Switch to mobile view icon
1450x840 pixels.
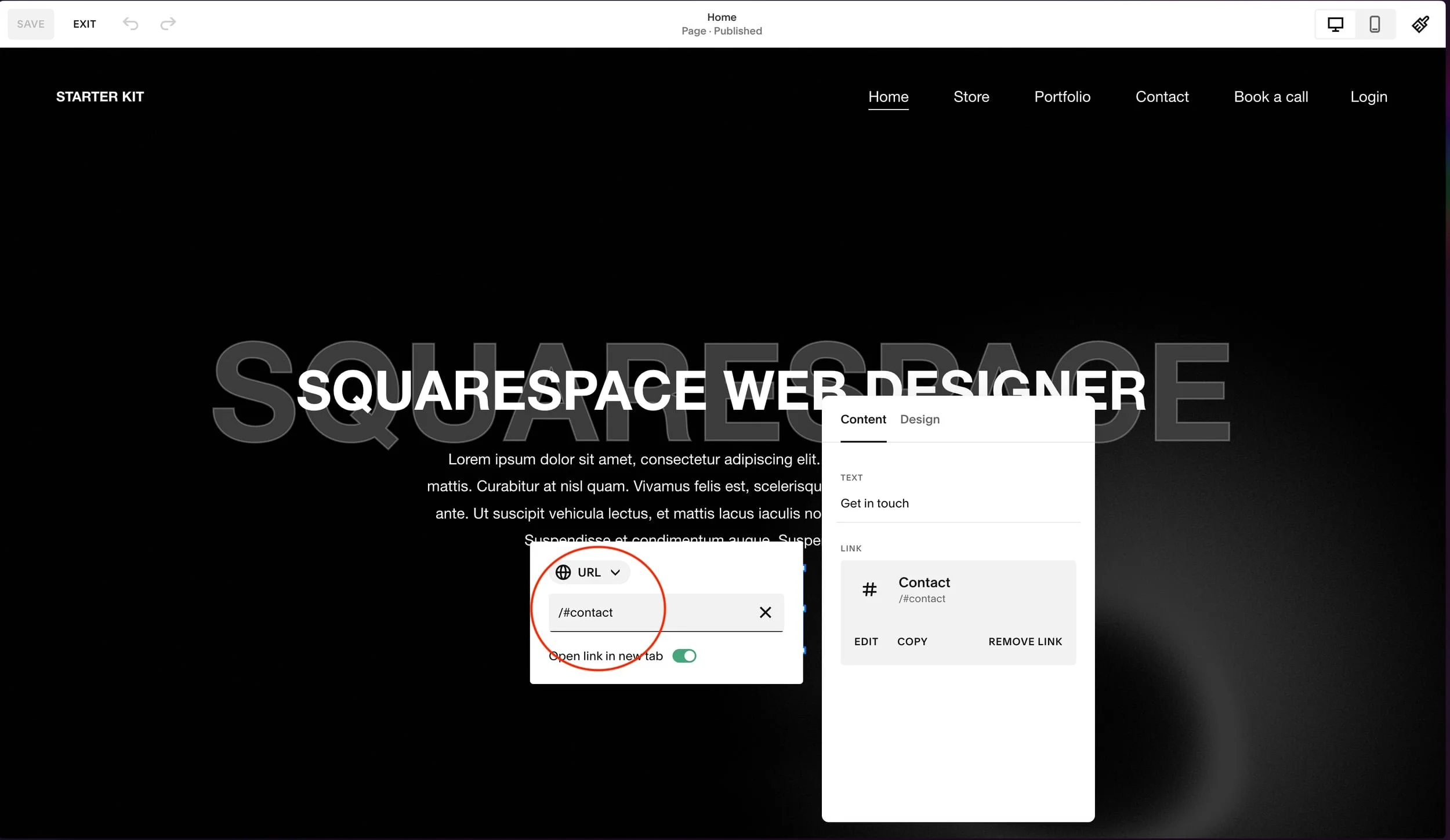click(1374, 24)
